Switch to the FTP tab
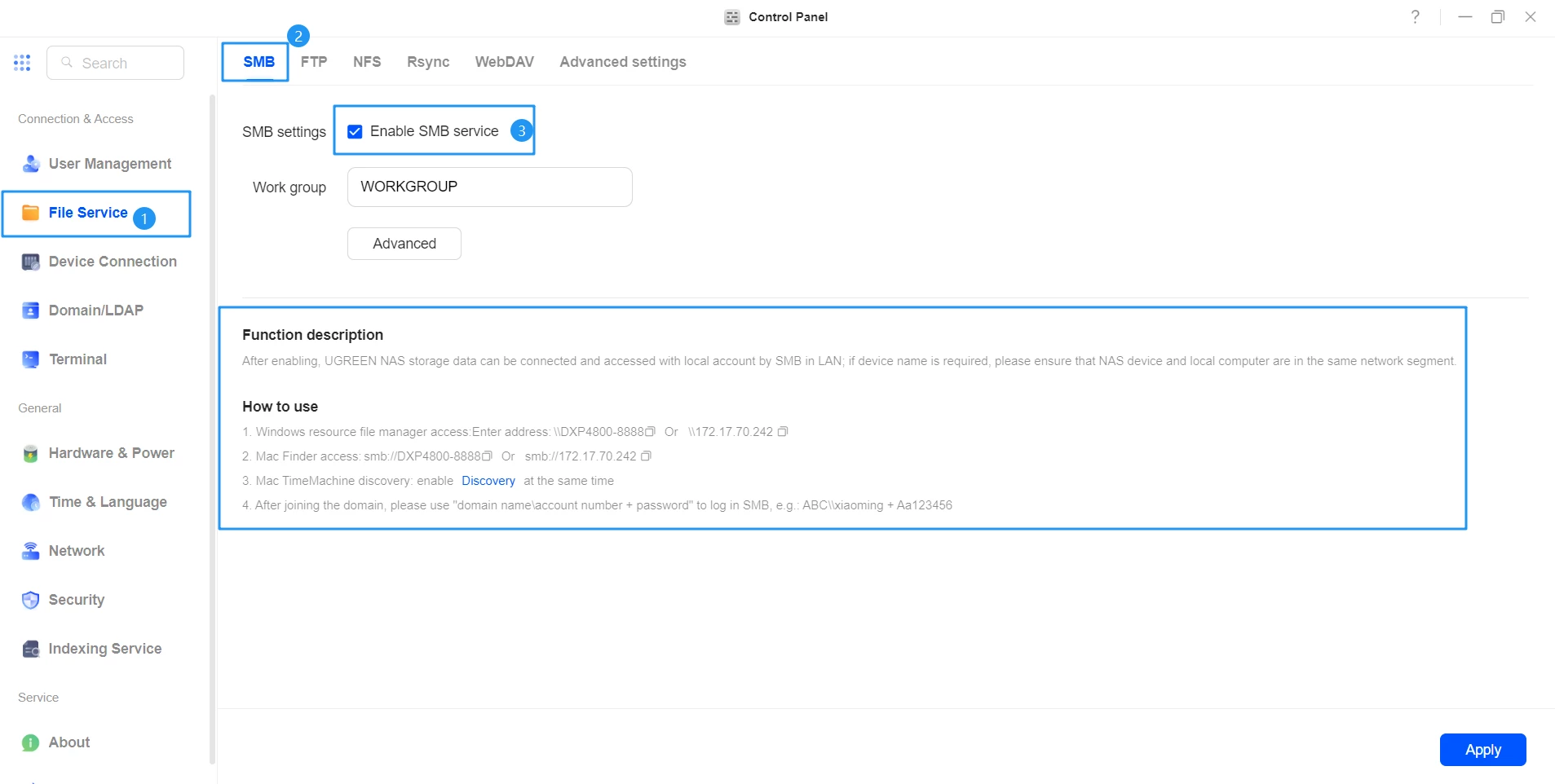 point(314,62)
